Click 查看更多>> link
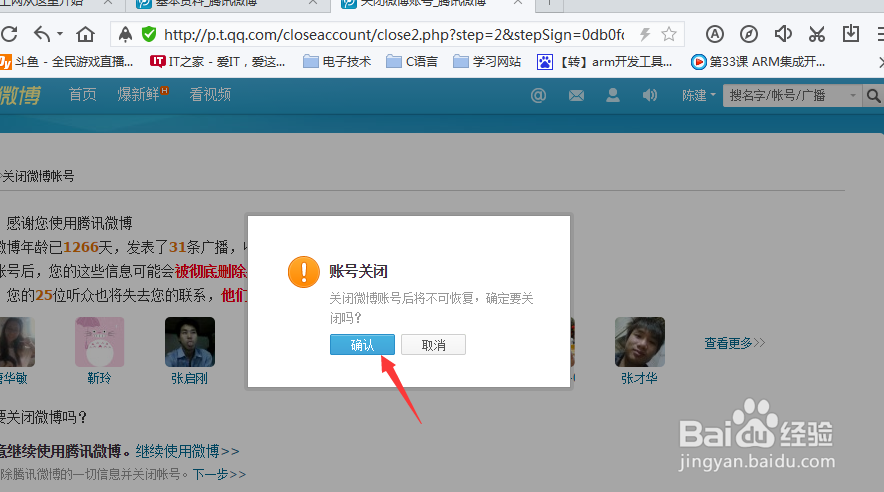Viewport: 884px width, 492px height. (x=735, y=343)
